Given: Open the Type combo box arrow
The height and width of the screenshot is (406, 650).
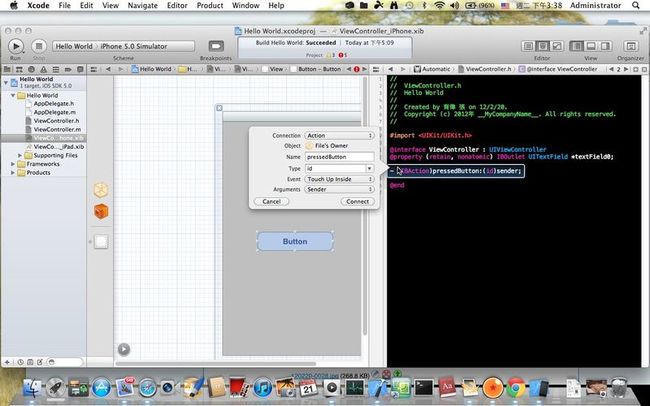Looking at the screenshot, I should point(369,169).
